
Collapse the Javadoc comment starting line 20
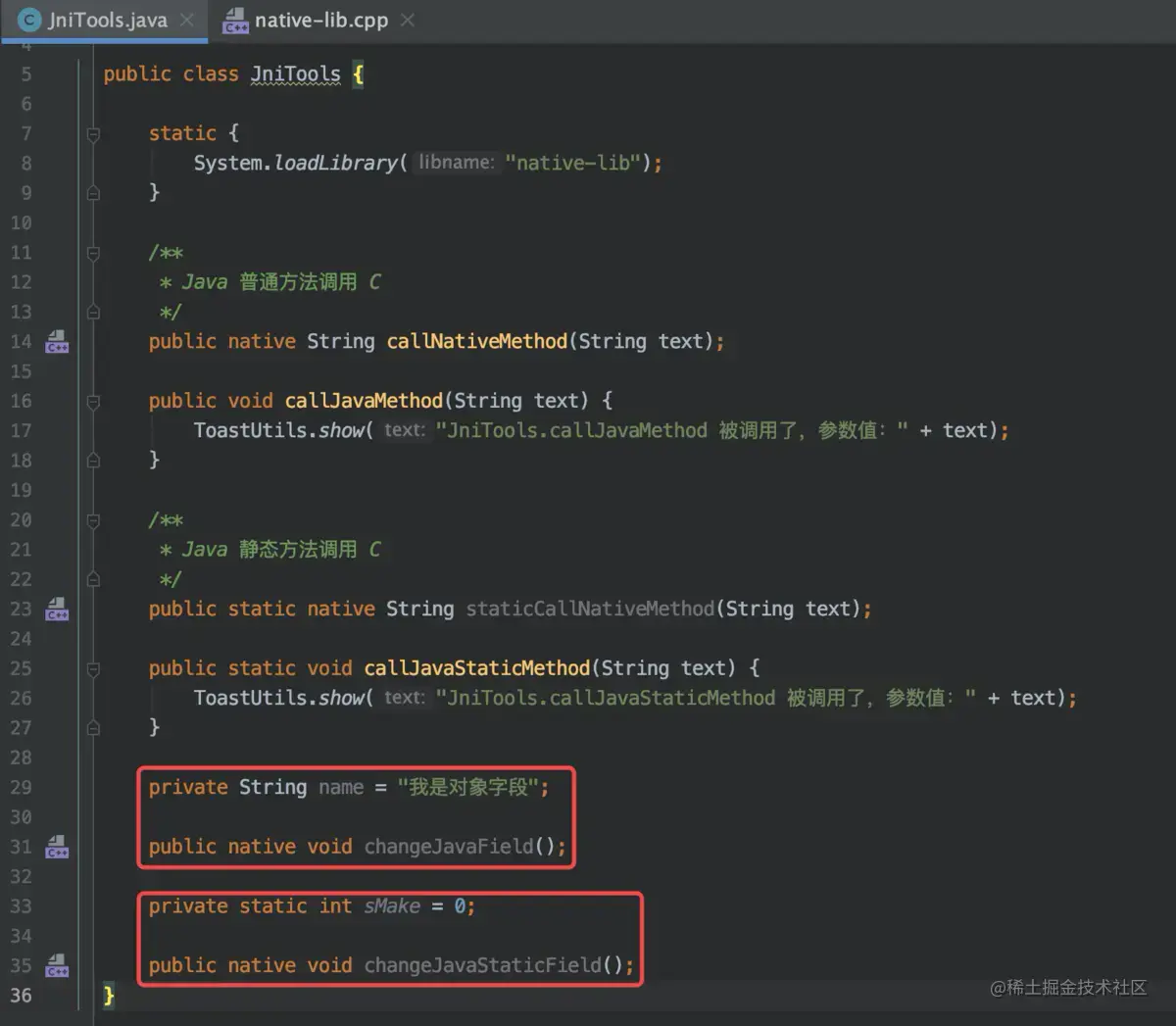coord(93,520)
